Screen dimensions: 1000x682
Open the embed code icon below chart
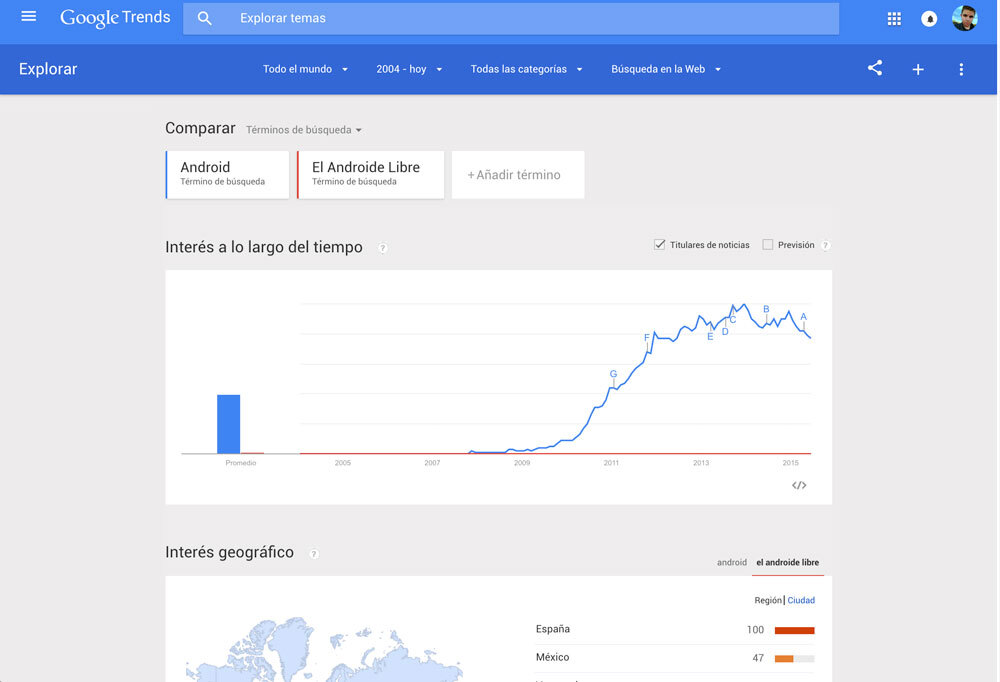point(799,485)
